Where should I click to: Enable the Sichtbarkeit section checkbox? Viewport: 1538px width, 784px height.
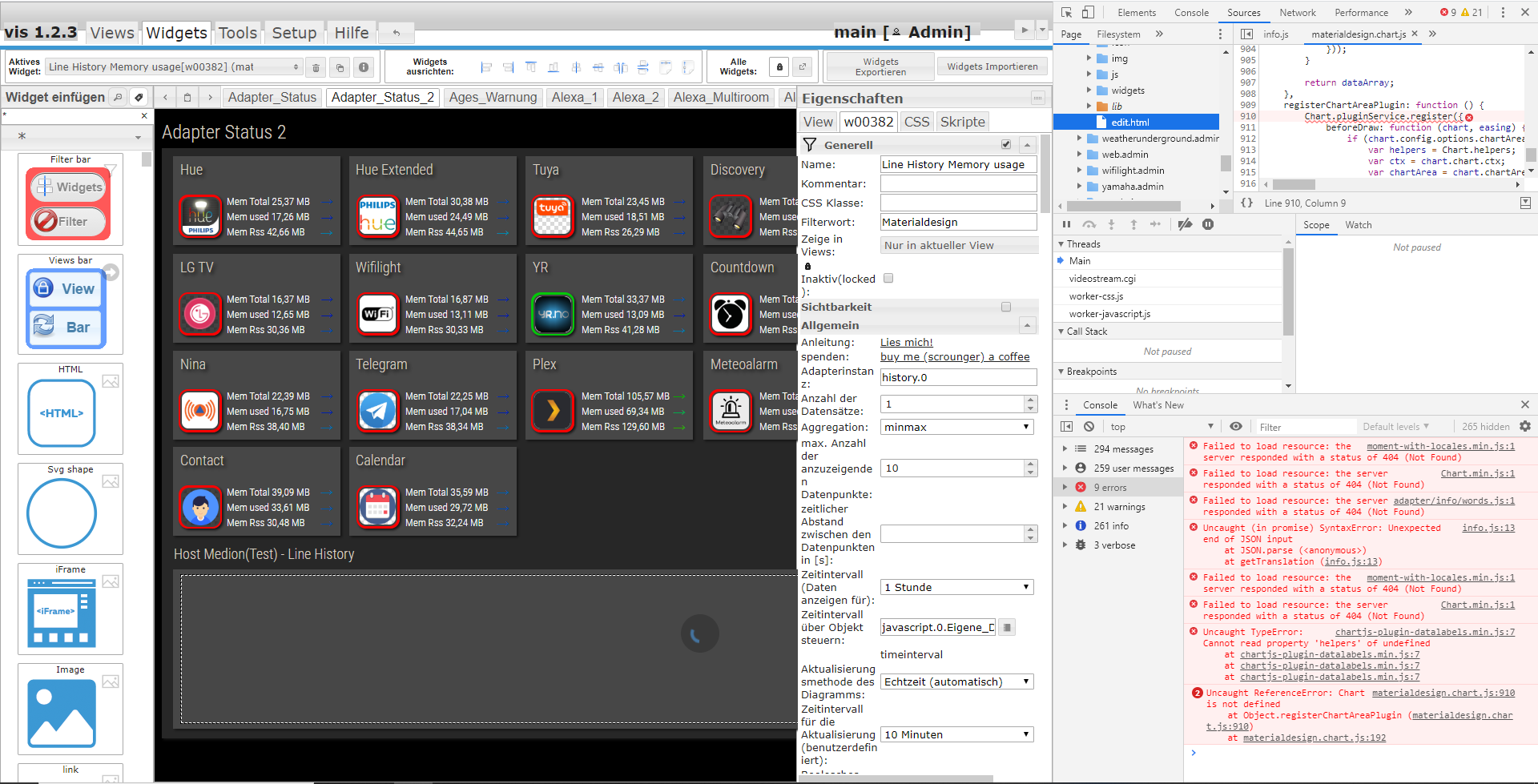(1006, 307)
